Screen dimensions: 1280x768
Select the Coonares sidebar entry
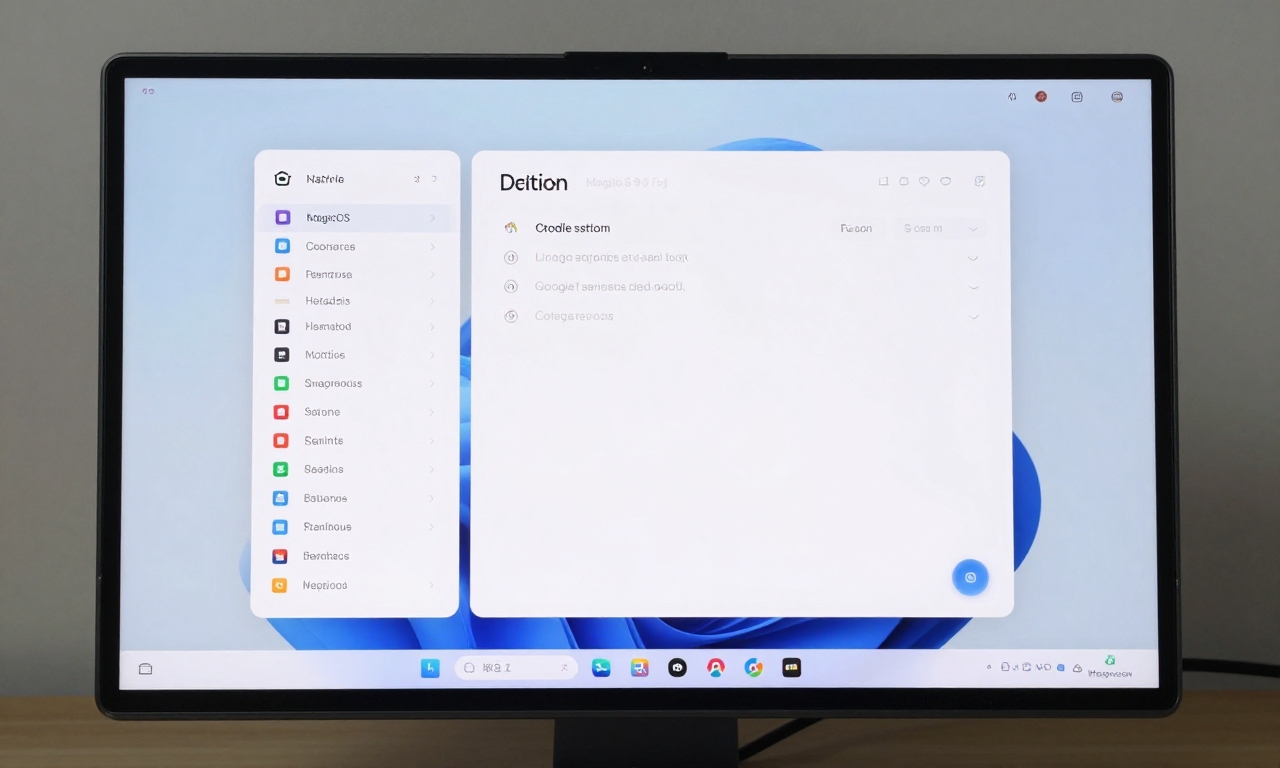click(330, 246)
